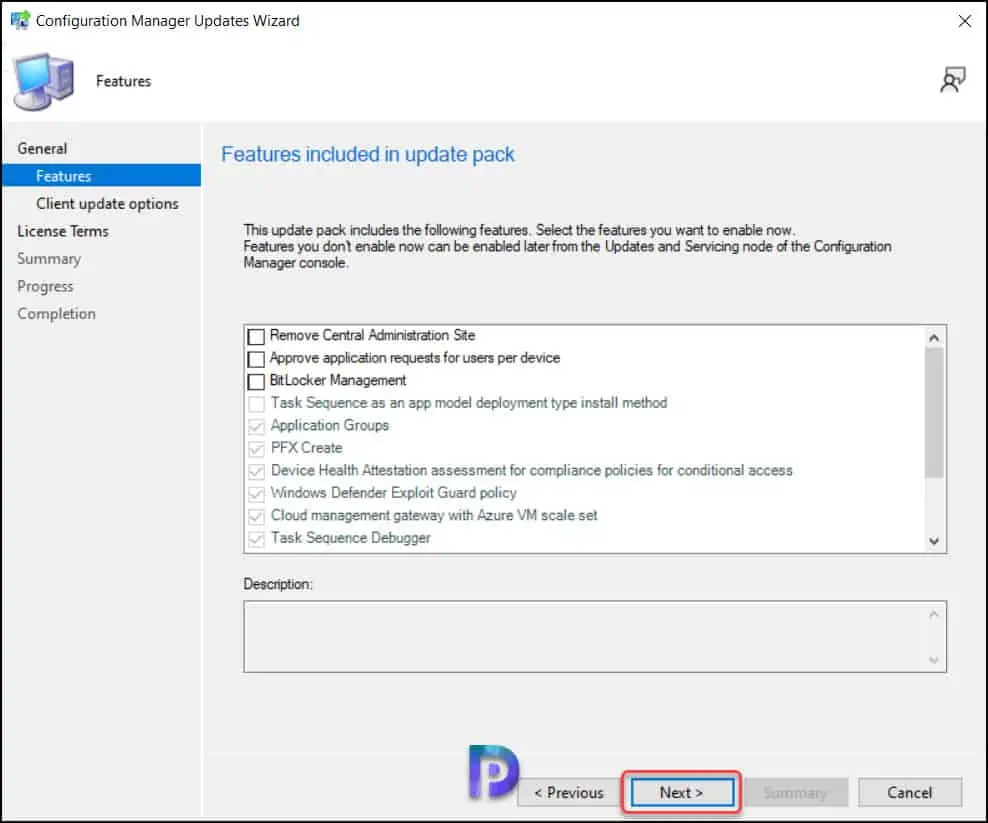Select General in the wizard sidebar

tap(42, 149)
